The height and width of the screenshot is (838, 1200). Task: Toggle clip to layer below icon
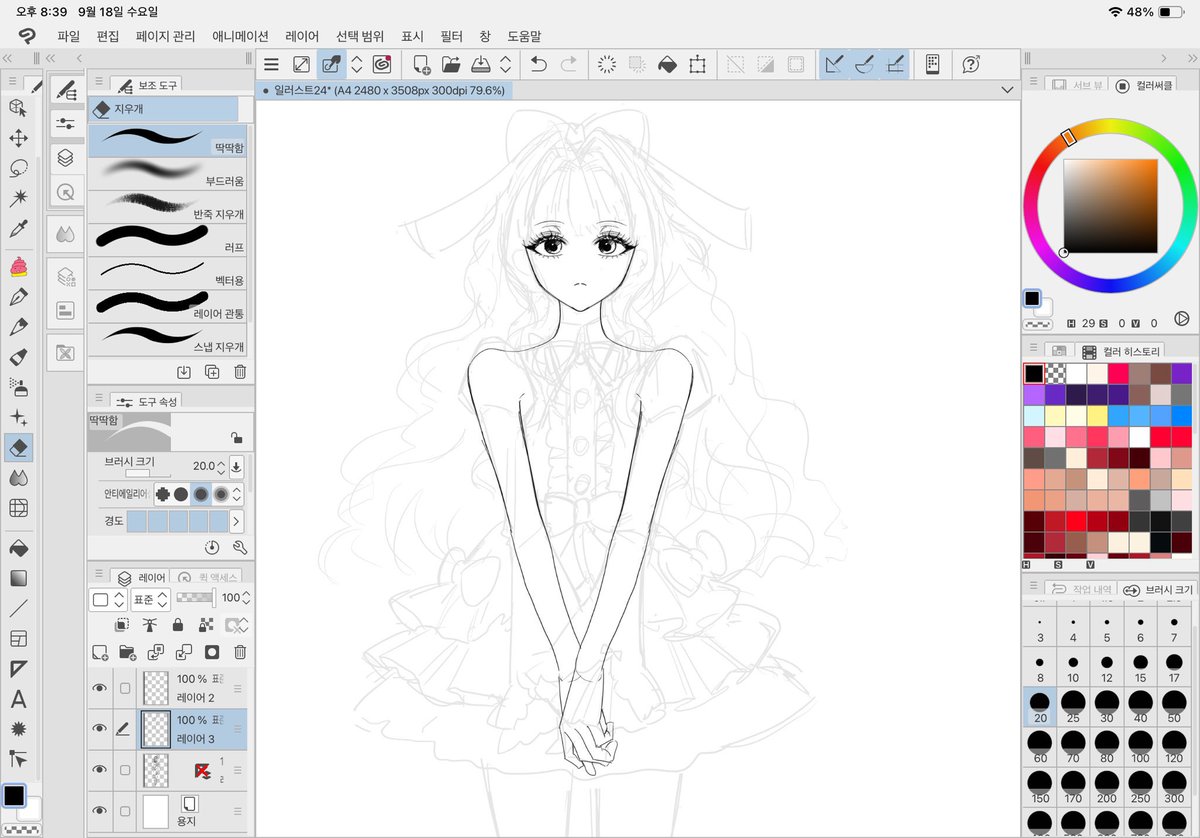tap(121, 625)
